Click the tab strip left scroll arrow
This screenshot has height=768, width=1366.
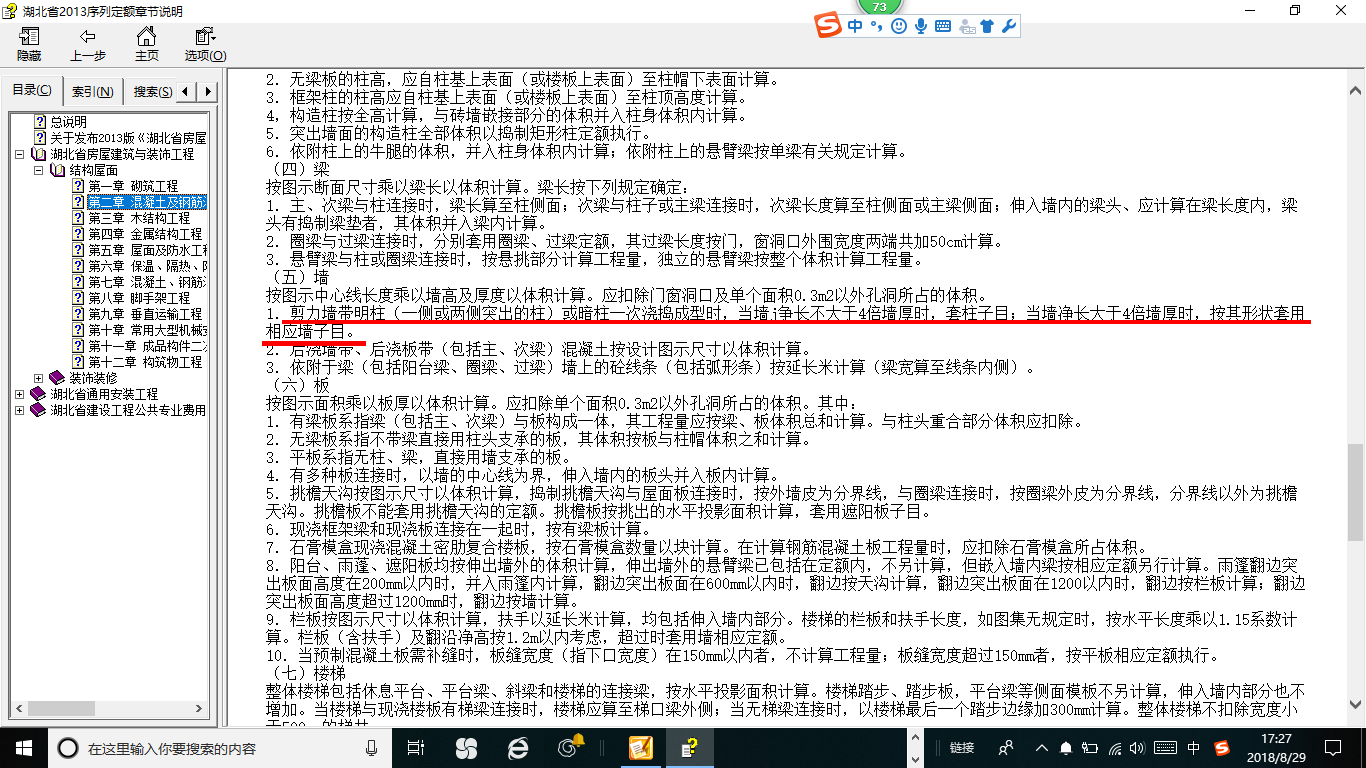tap(187, 92)
